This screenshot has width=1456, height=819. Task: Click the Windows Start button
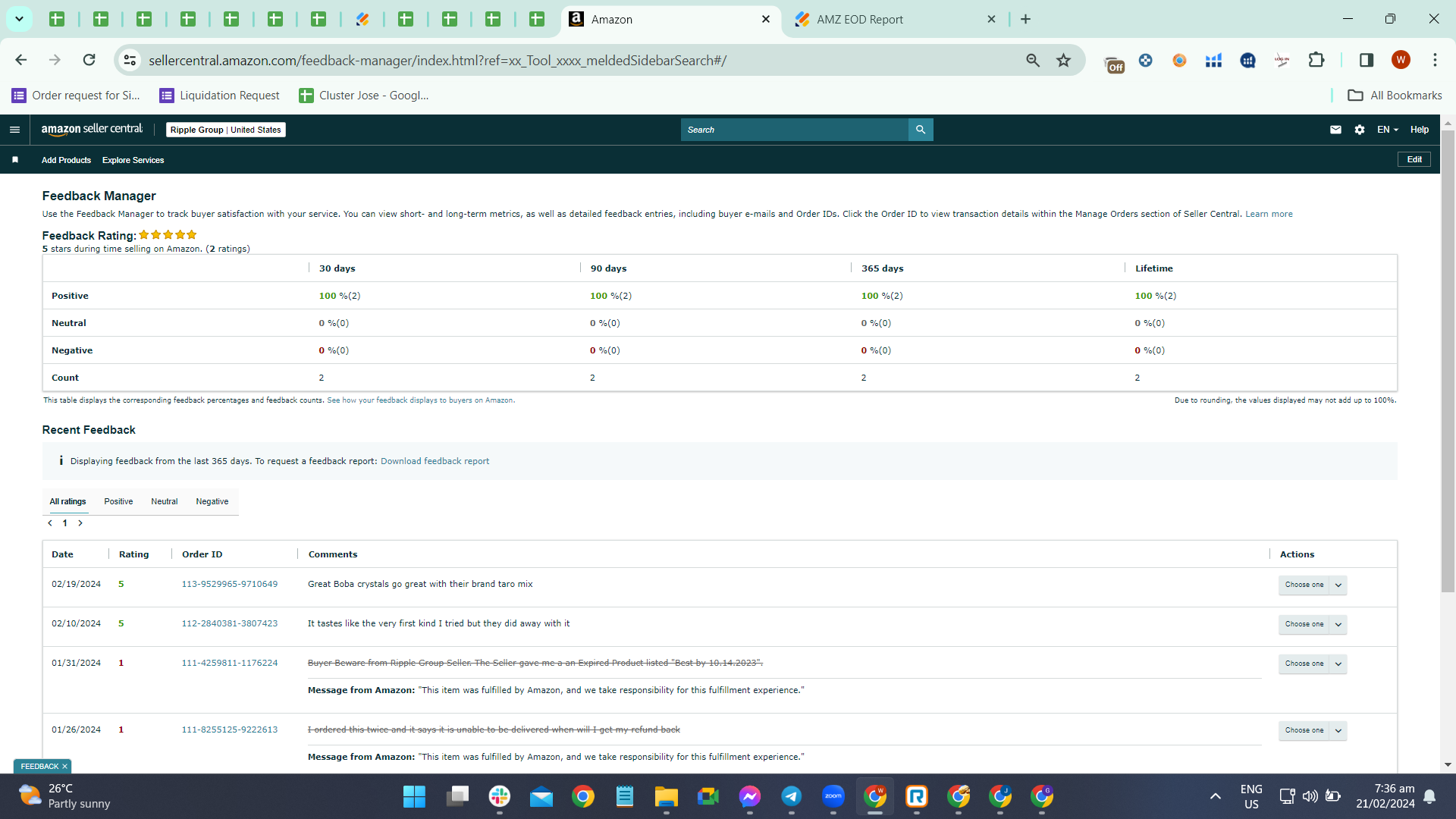point(415,796)
